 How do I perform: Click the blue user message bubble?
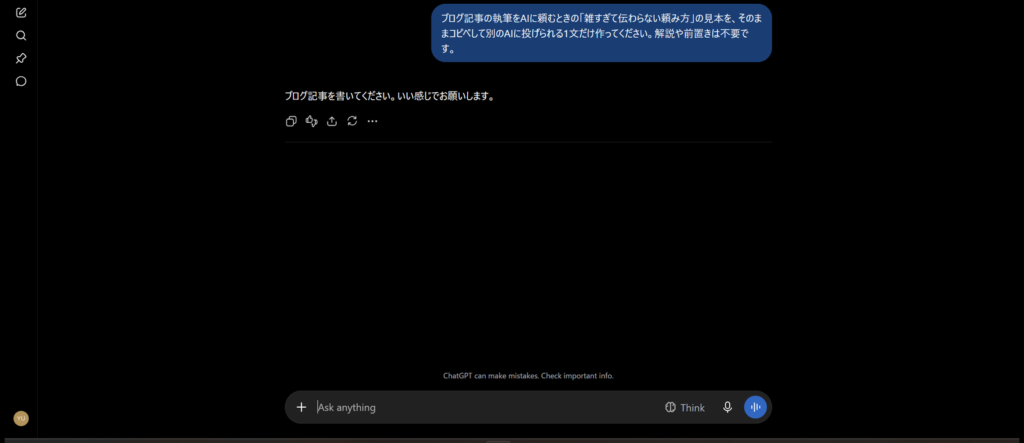(601, 33)
